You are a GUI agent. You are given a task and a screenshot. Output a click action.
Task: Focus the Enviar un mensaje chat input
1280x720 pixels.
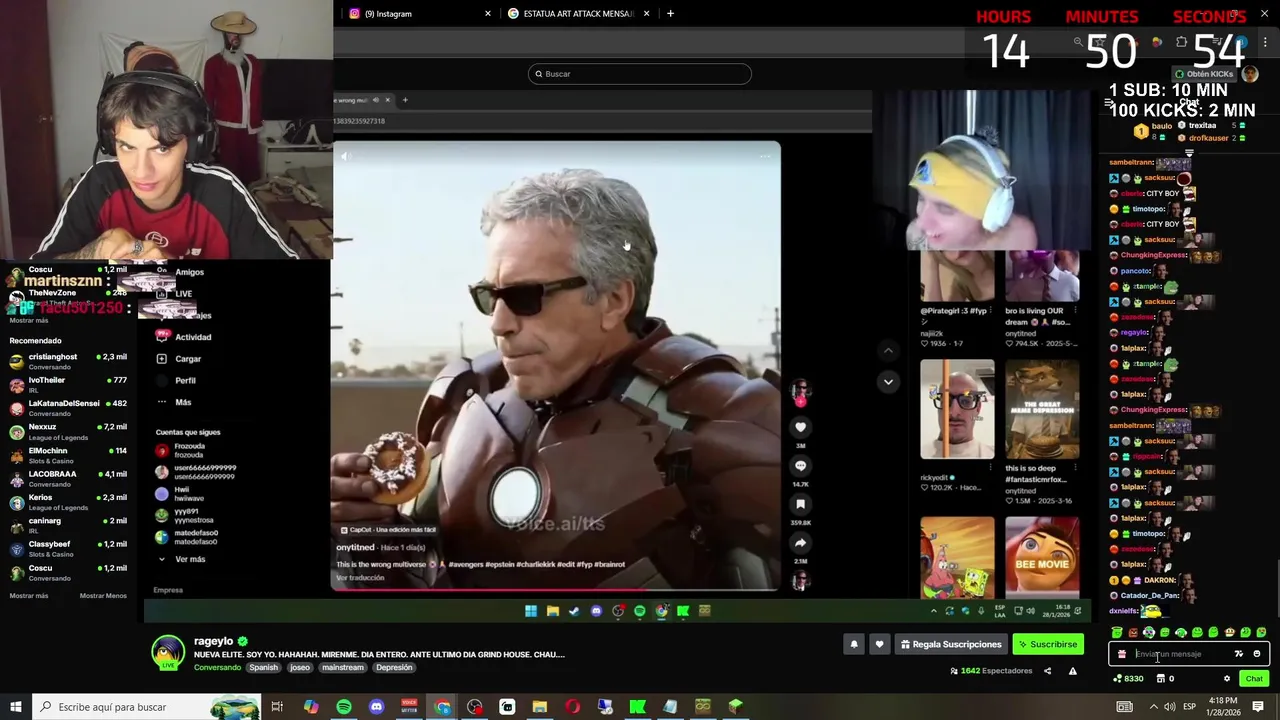click(x=1189, y=654)
